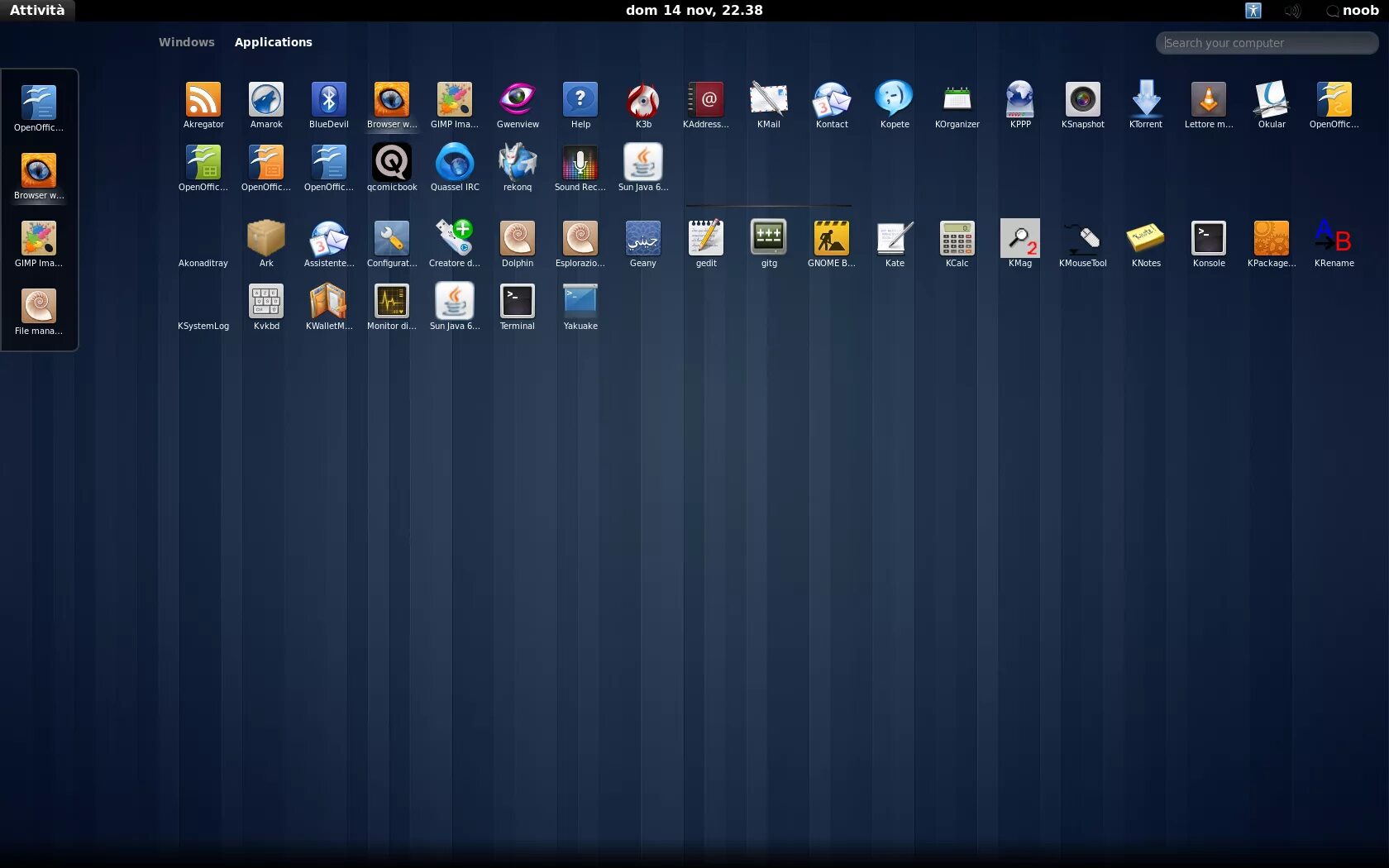This screenshot has height=868, width=1389.
Task: Click the volume speaker icon
Action: [1292, 10]
